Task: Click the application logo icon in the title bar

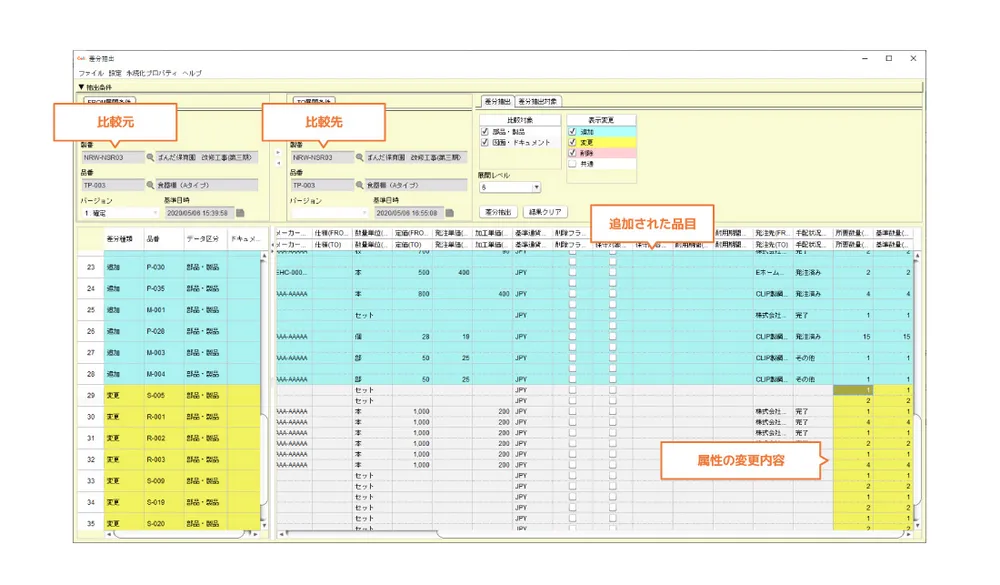Action: [x=81, y=59]
